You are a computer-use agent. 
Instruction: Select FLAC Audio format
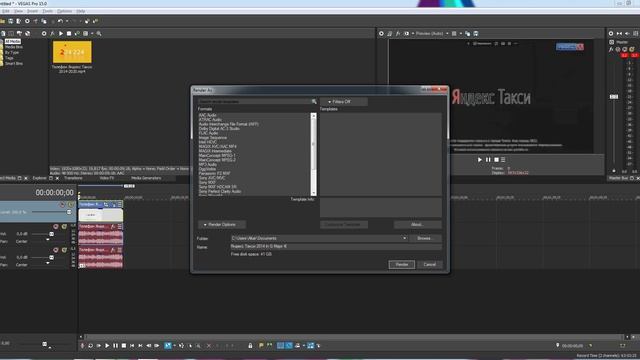point(209,133)
